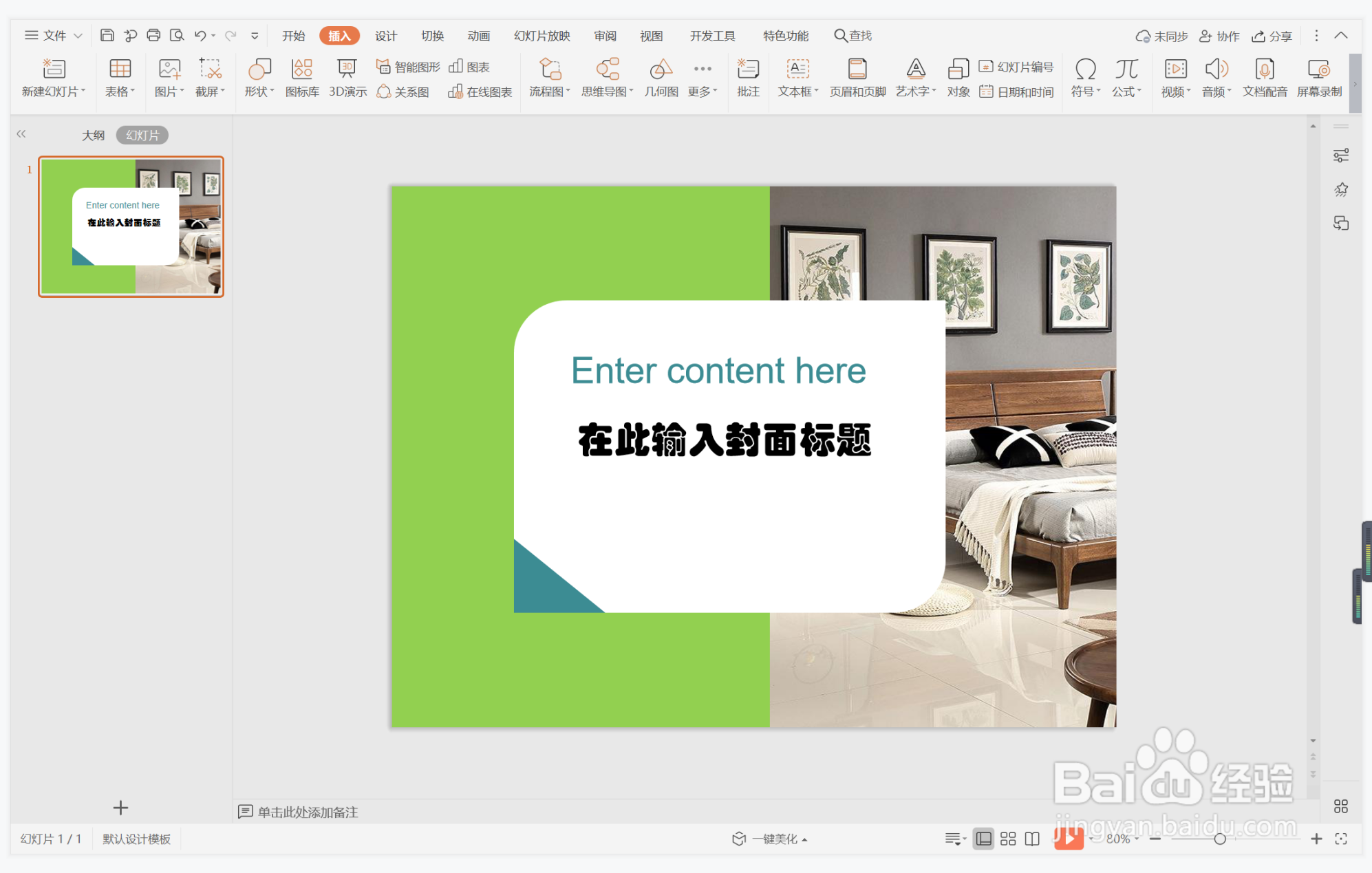
Task: Switch to the 切换 Transitions tab
Action: [x=432, y=36]
